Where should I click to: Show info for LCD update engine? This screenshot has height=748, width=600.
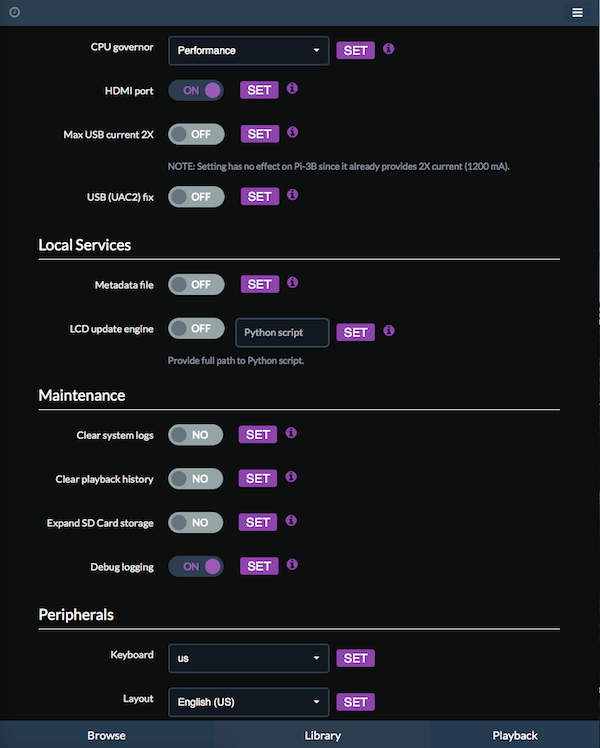(389, 331)
